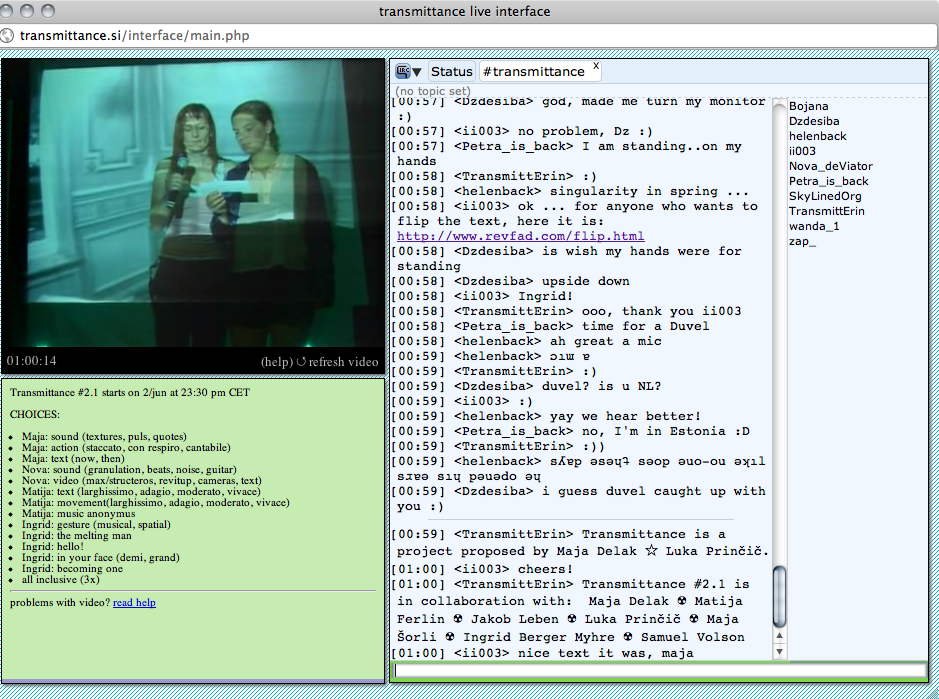
Task: Click the chat scrollbar up arrow
Action: [x=779, y=636]
